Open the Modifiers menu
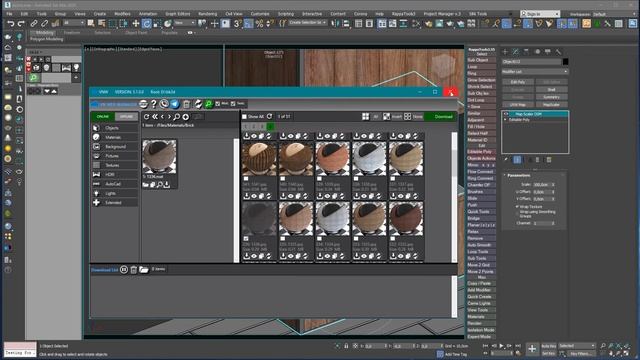640x360 pixels. point(122,14)
